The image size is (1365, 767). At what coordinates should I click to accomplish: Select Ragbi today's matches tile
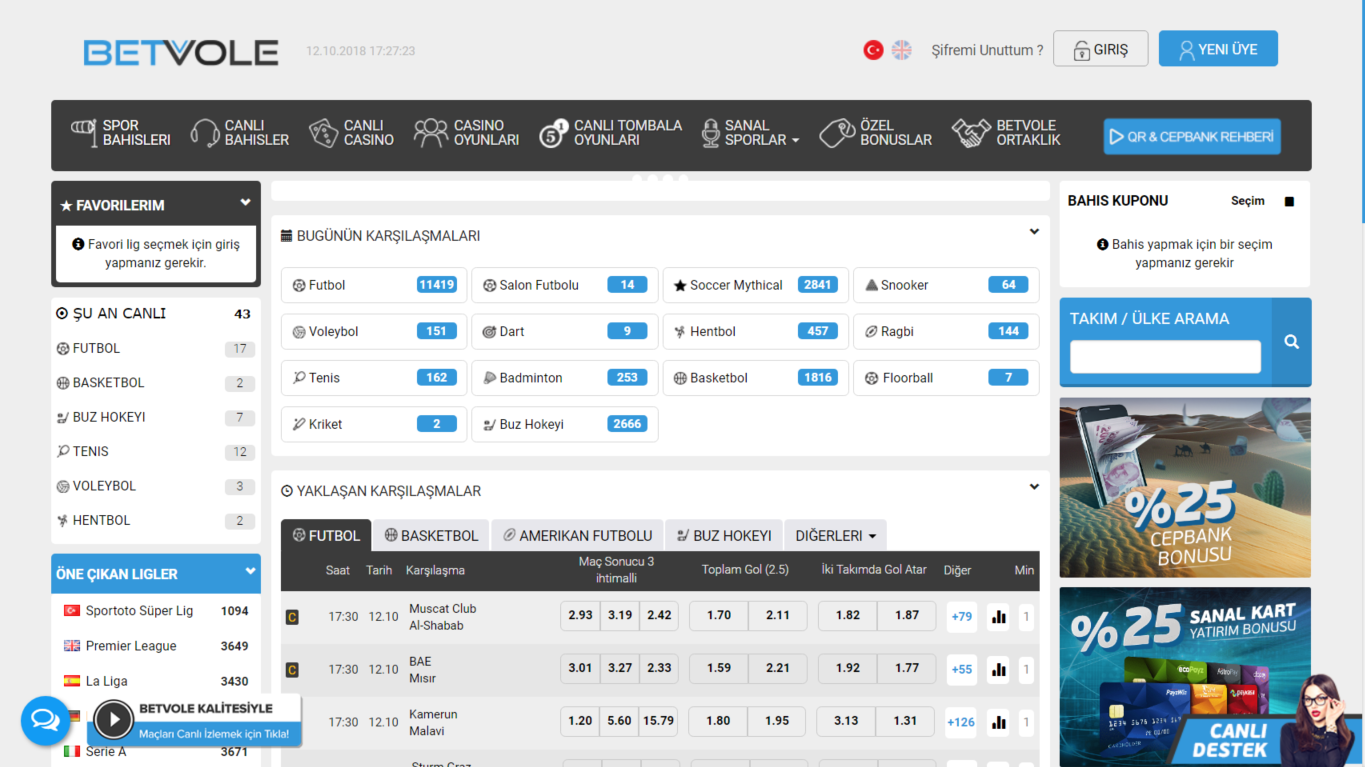(x=946, y=332)
